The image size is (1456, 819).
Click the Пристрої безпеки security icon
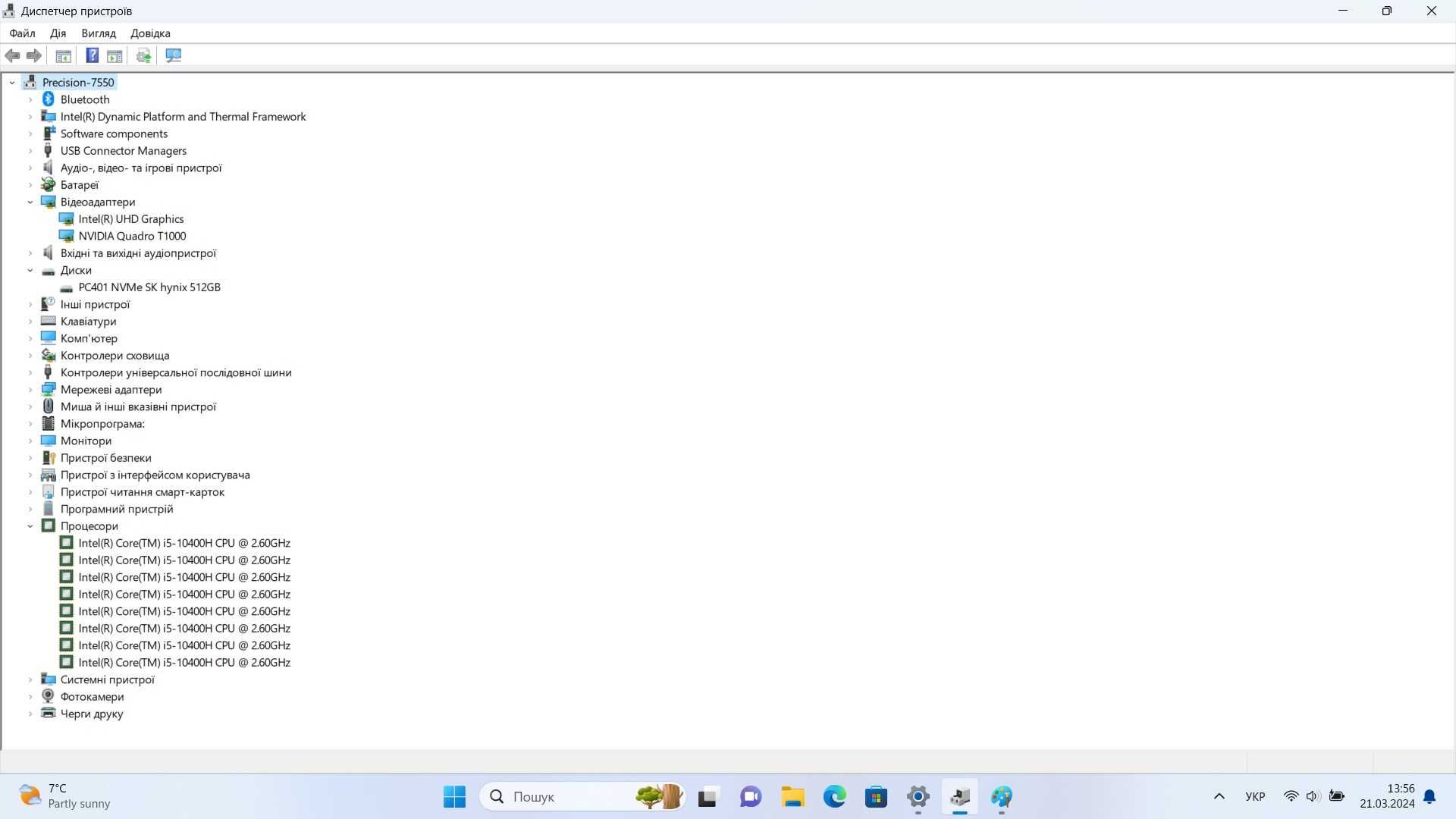pyautogui.click(x=49, y=458)
